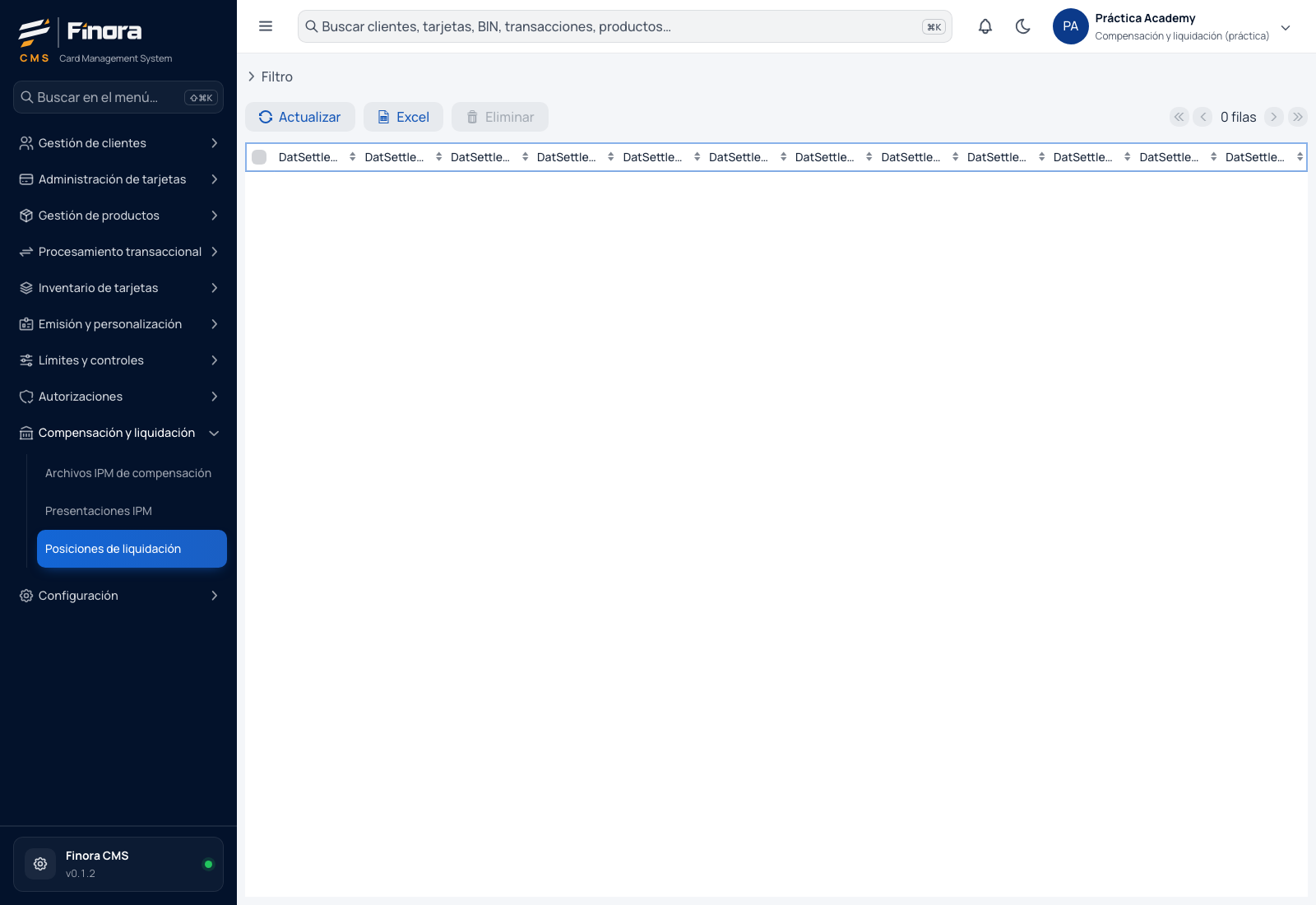Go to first page arrow

pyautogui.click(x=1179, y=117)
